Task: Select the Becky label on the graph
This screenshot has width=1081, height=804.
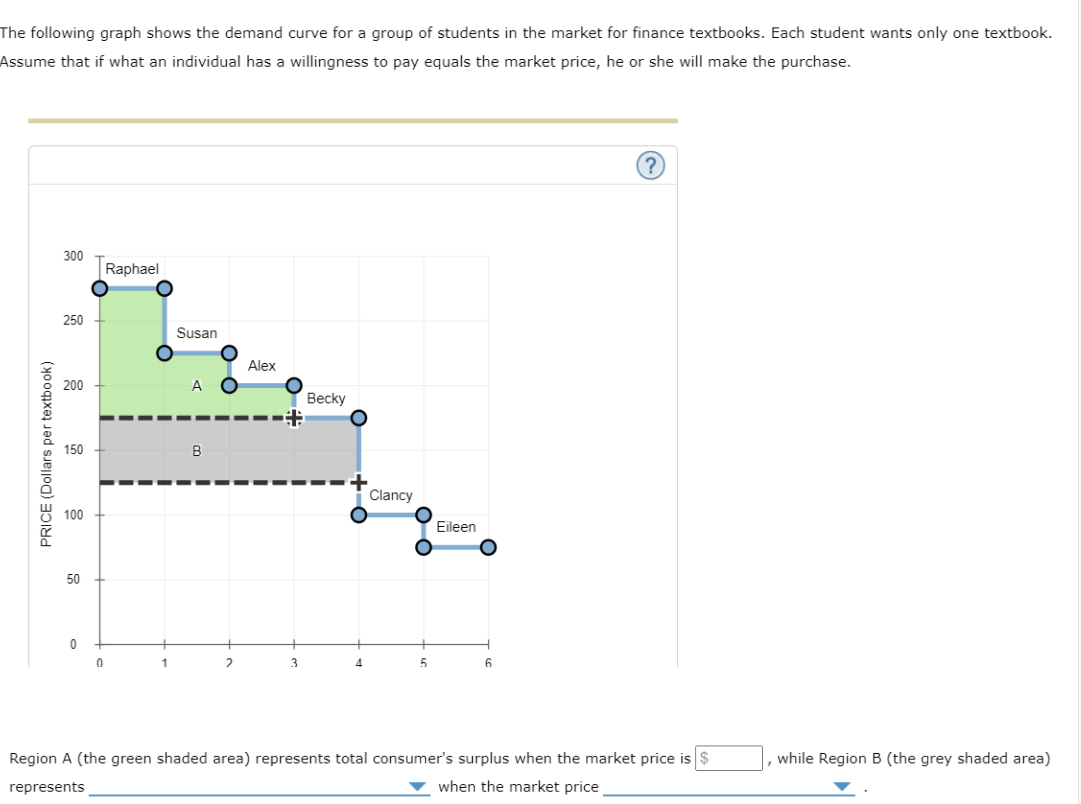Action: click(x=326, y=398)
